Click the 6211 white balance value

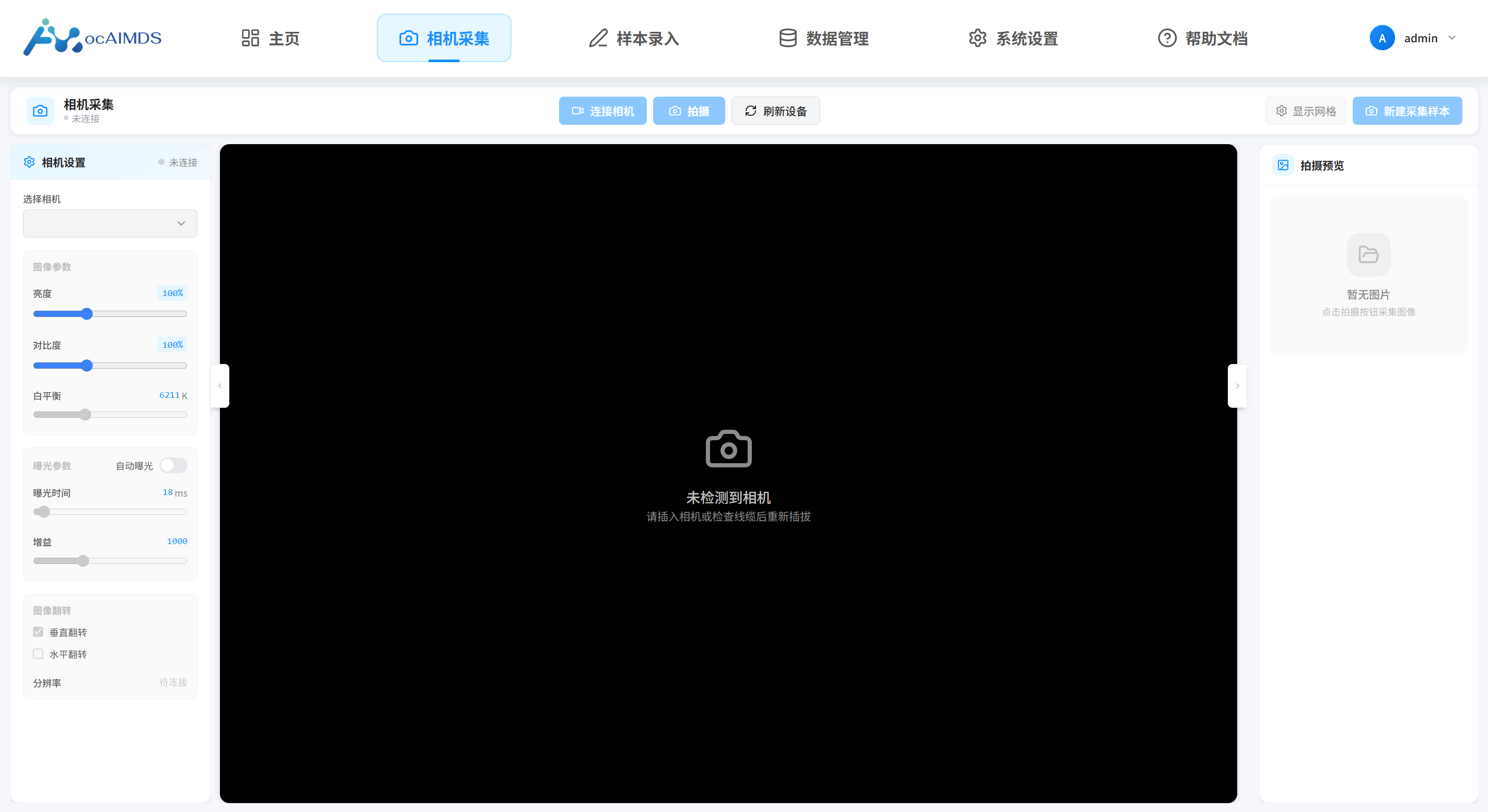pyautogui.click(x=169, y=395)
